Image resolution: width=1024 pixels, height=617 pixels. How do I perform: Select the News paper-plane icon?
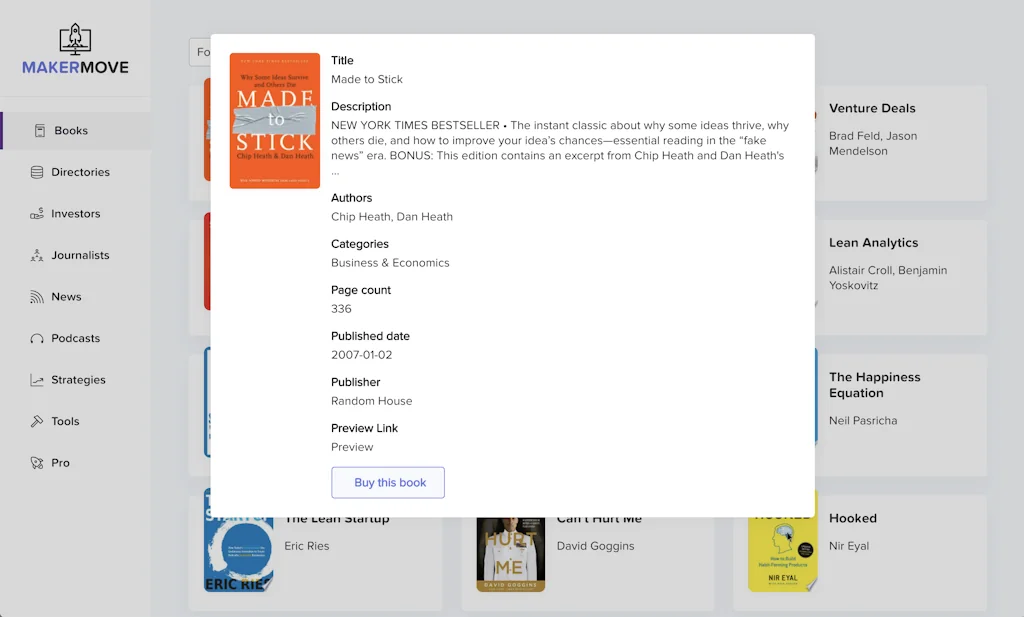pyautogui.click(x=40, y=296)
